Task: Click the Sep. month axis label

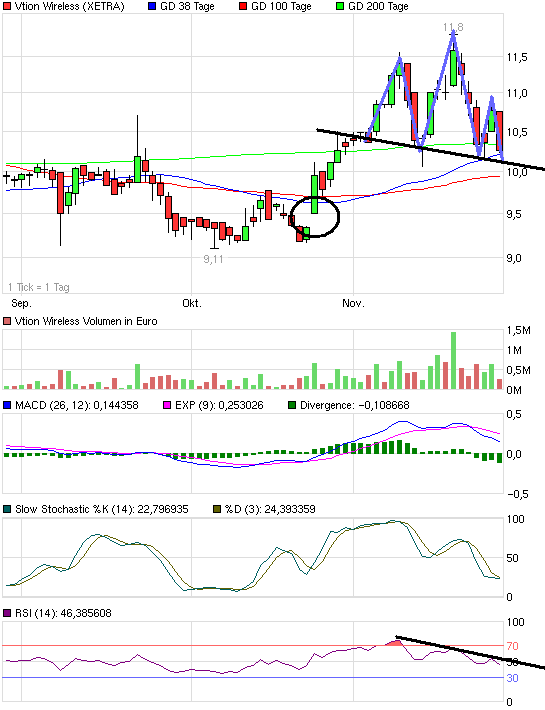Action: (x=21, y=303)
